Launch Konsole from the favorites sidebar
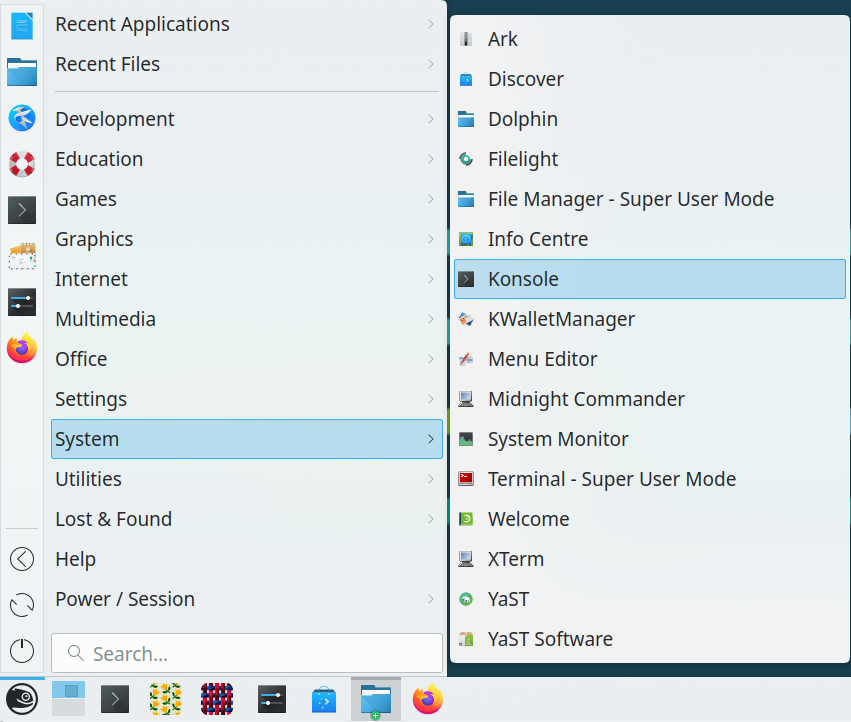The image size is (851, 722). [x=22, y=210]
